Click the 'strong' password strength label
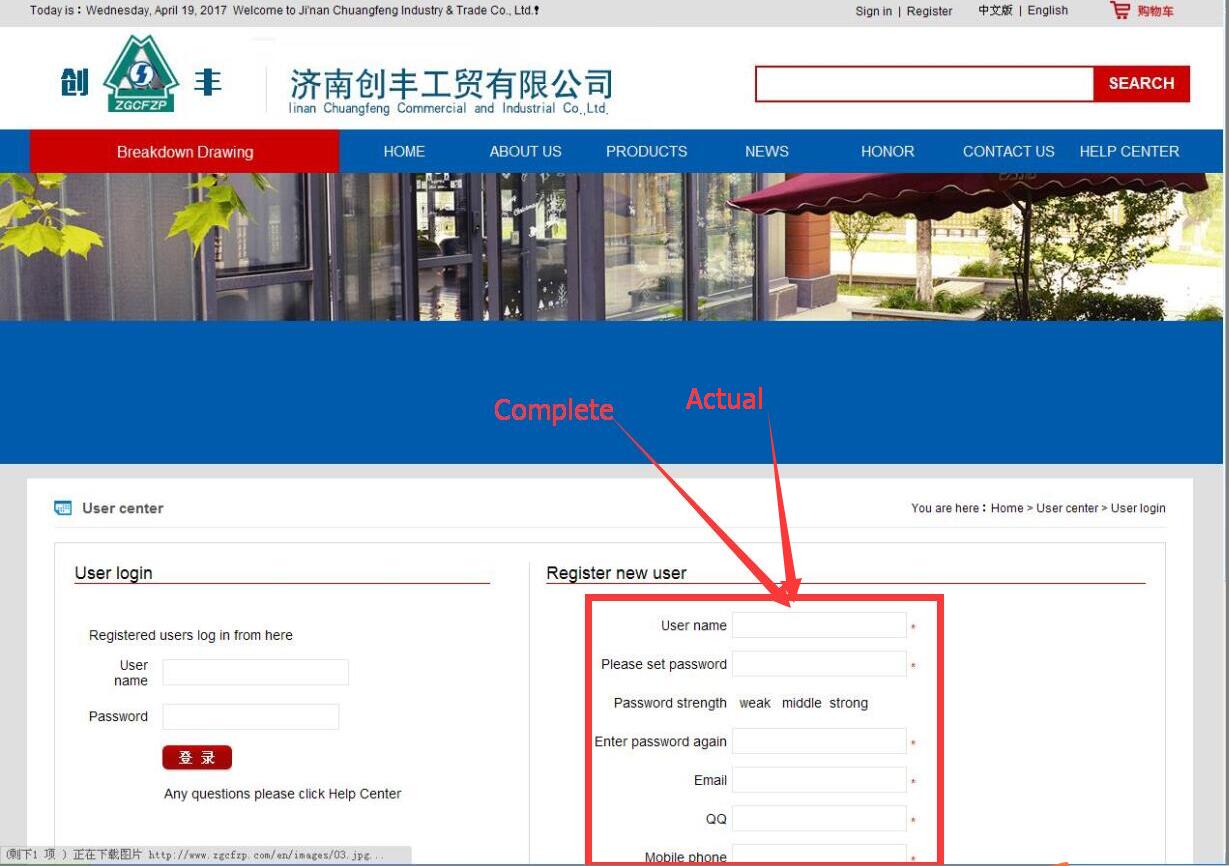 coord(849,703)
